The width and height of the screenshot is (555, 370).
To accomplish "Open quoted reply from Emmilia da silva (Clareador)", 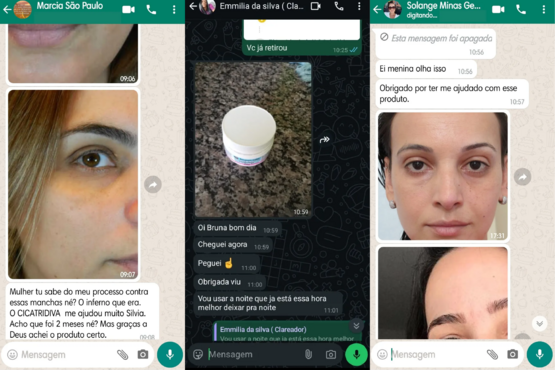I will [287, 332].
